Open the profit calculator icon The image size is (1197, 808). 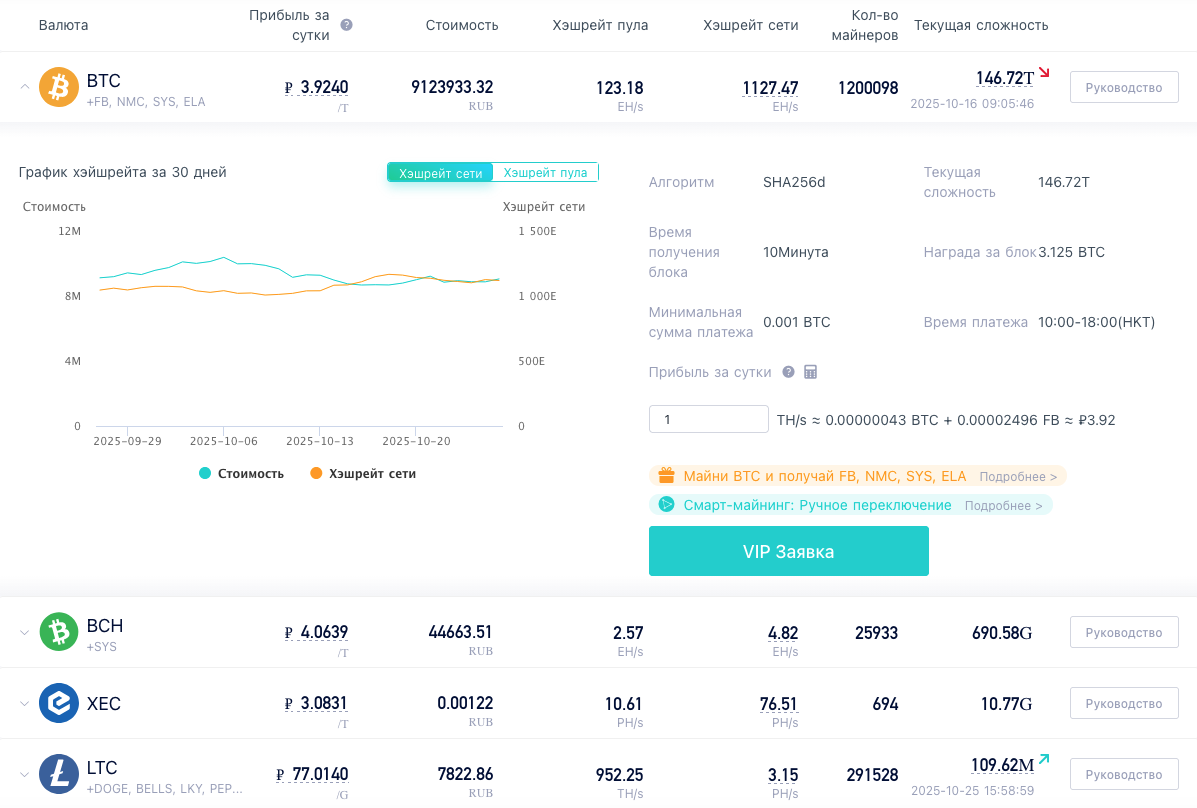pos(811,372)
